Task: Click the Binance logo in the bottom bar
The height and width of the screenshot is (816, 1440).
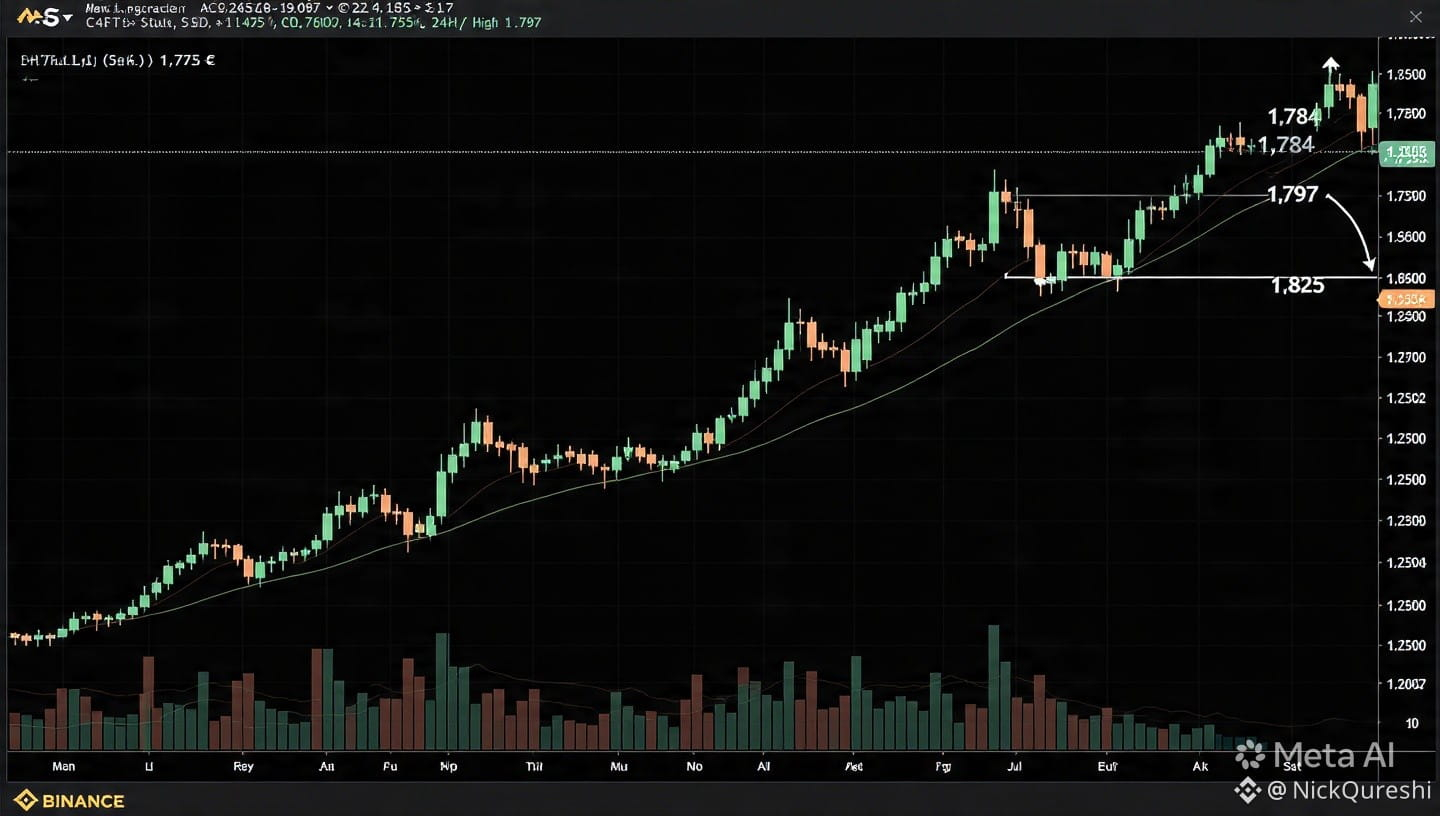Action: point(69,800)
